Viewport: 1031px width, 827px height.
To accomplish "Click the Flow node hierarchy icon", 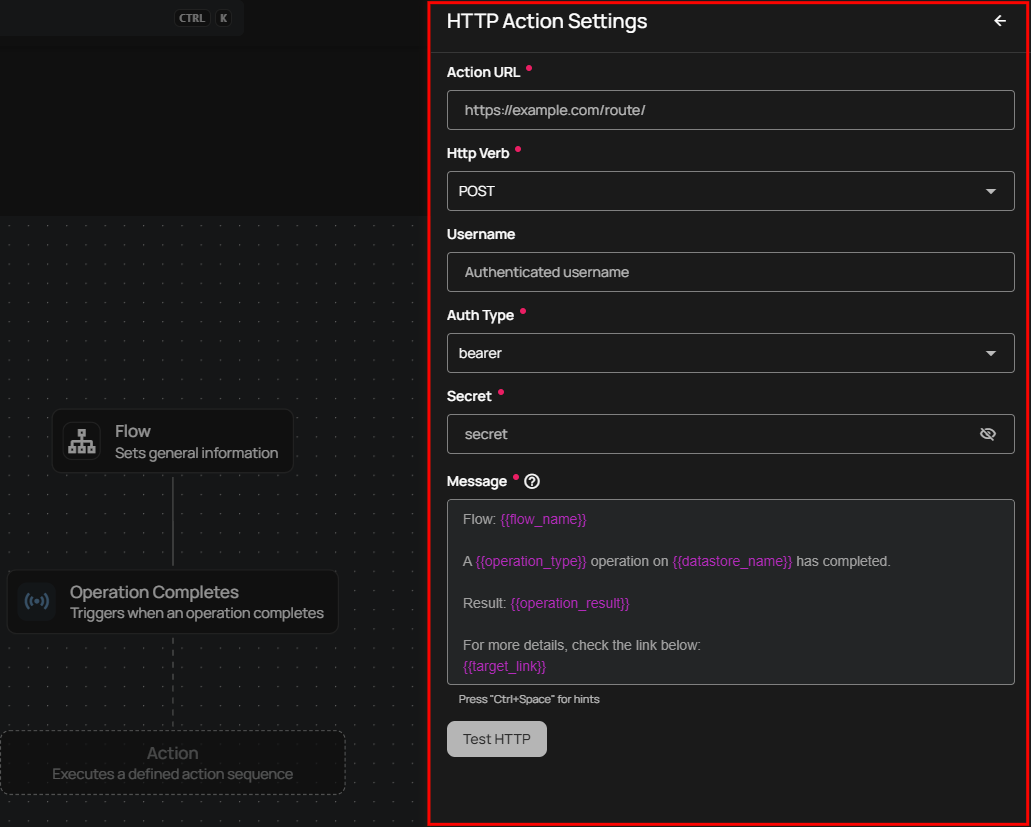I will coord(81,441).
